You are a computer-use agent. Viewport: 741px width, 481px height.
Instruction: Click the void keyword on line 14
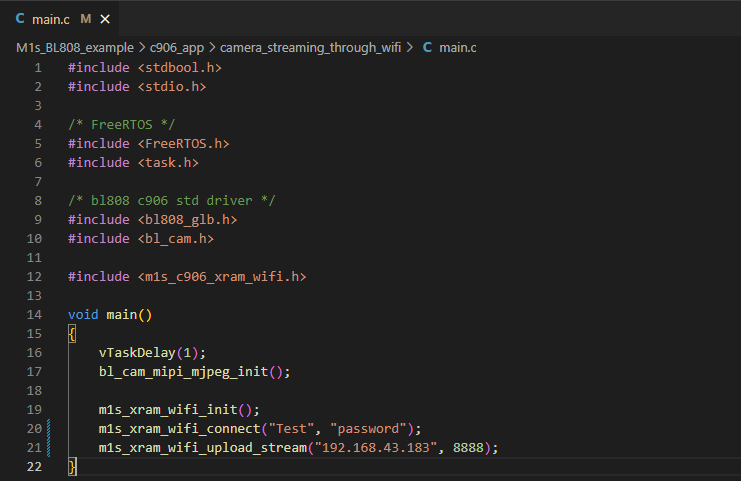click(83, 315)
